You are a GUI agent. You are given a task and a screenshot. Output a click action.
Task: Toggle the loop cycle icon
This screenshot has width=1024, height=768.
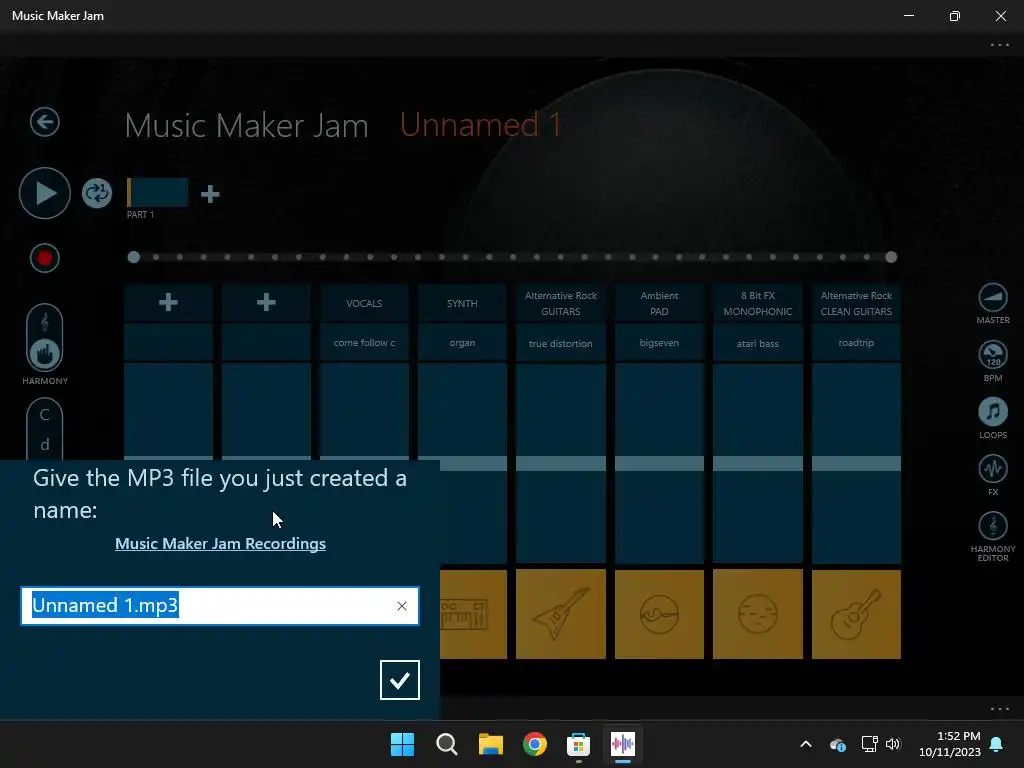[x=97, y=193]
